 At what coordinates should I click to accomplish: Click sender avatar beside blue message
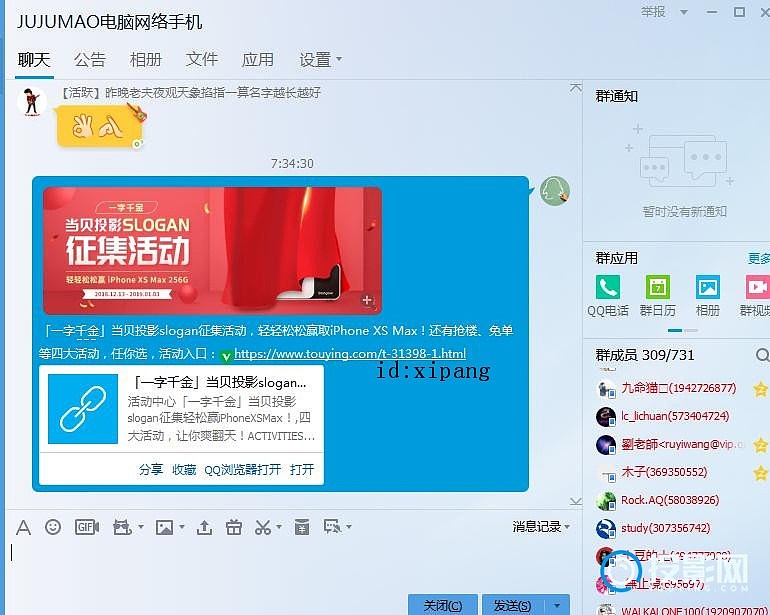[x=555, y=192]
